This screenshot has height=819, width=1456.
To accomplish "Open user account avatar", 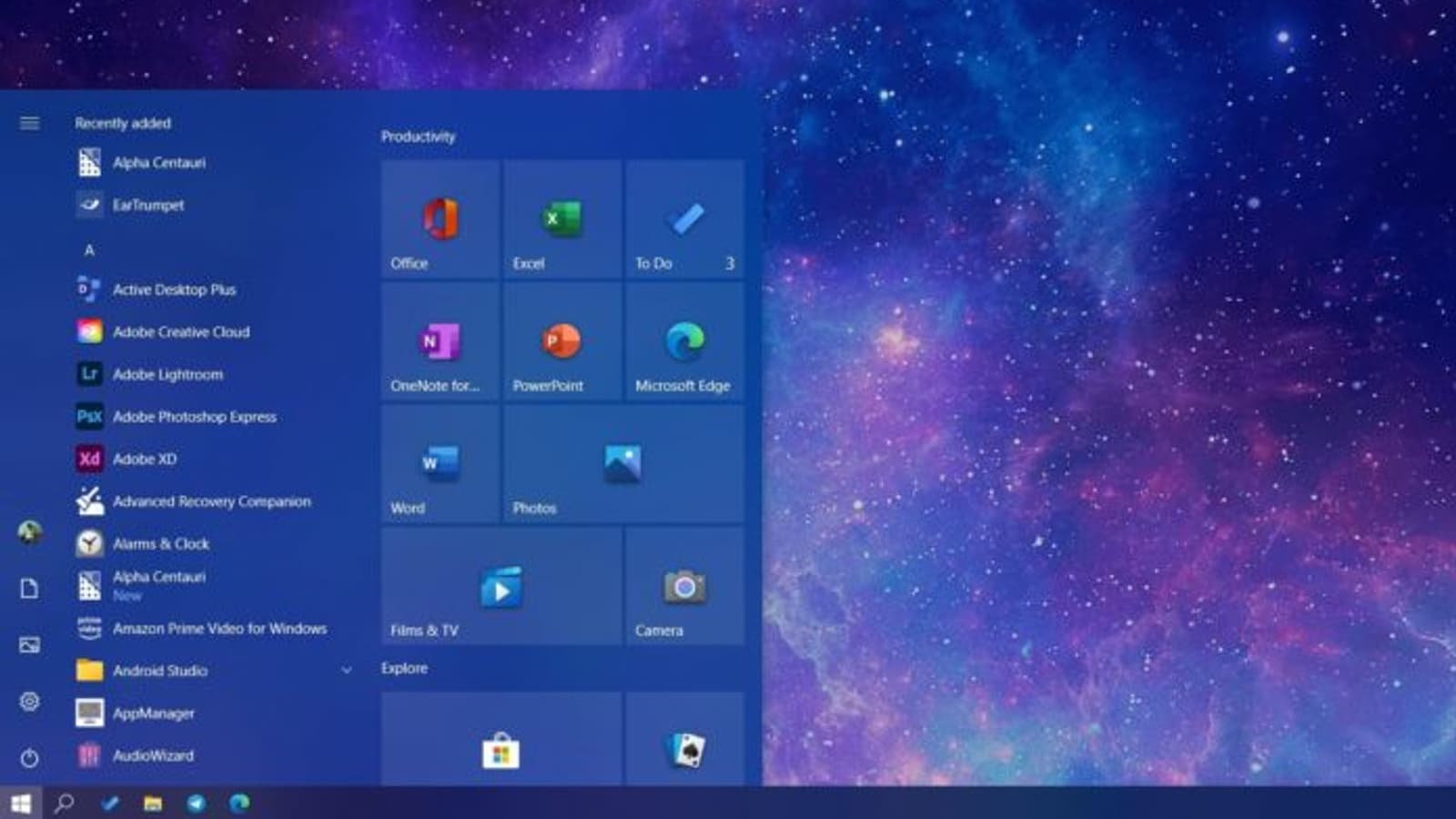I will [x=29, y=532].
